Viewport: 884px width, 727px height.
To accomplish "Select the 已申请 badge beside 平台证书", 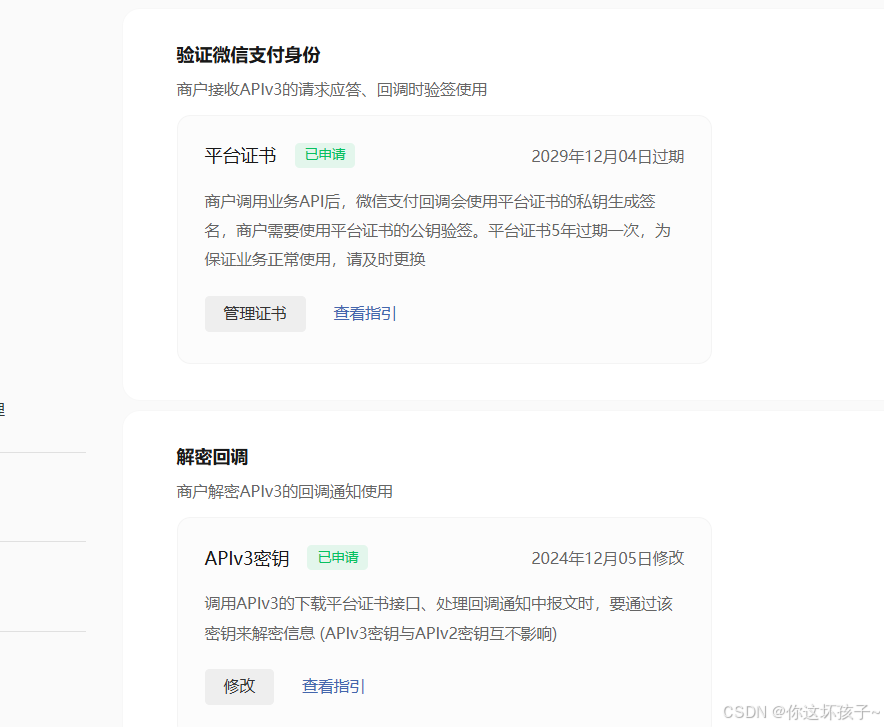I will (x=325, y=155).
